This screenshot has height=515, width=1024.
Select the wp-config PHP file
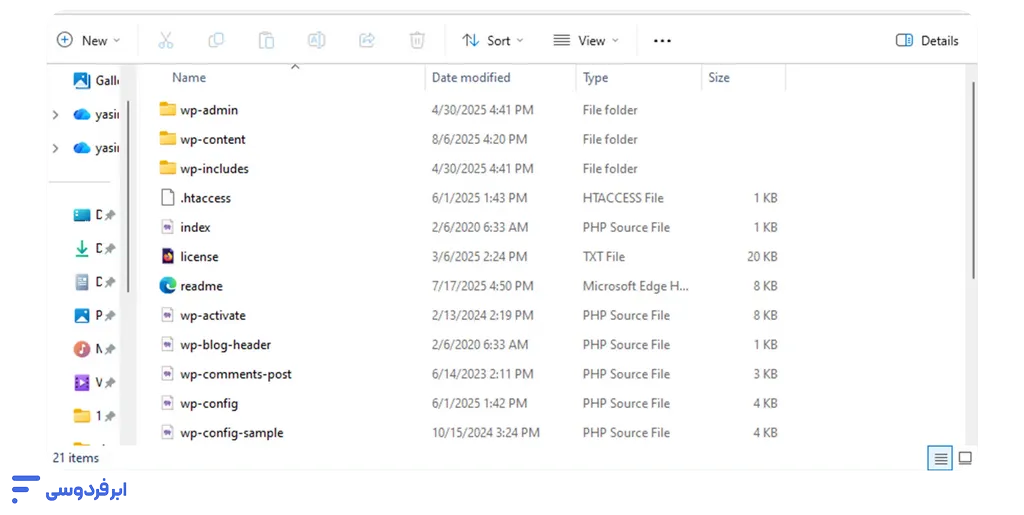tap(208, 404)
